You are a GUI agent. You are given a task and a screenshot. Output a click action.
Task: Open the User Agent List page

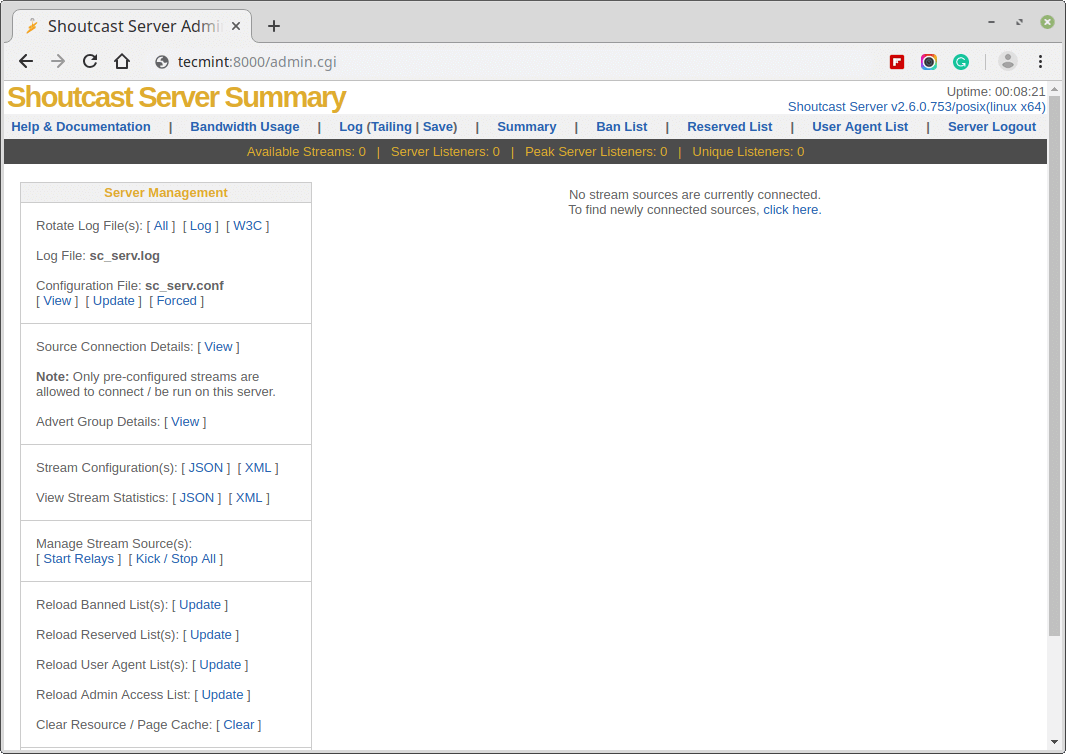click(x=860, y=126)
